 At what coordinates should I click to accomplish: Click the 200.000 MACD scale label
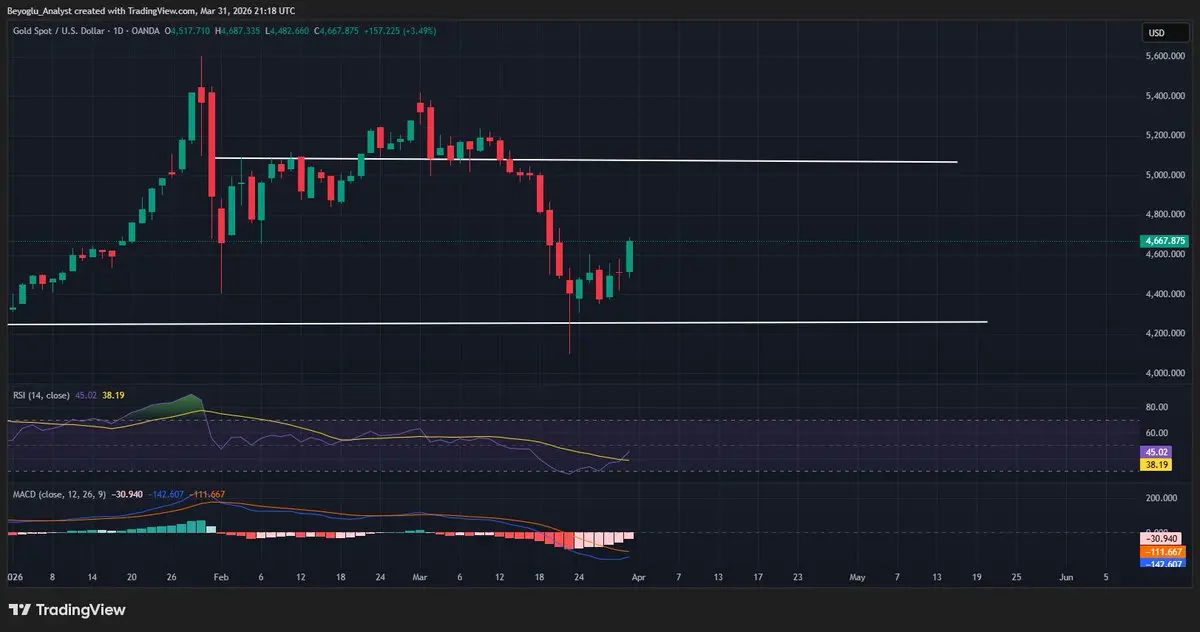tap(1163, 497)
